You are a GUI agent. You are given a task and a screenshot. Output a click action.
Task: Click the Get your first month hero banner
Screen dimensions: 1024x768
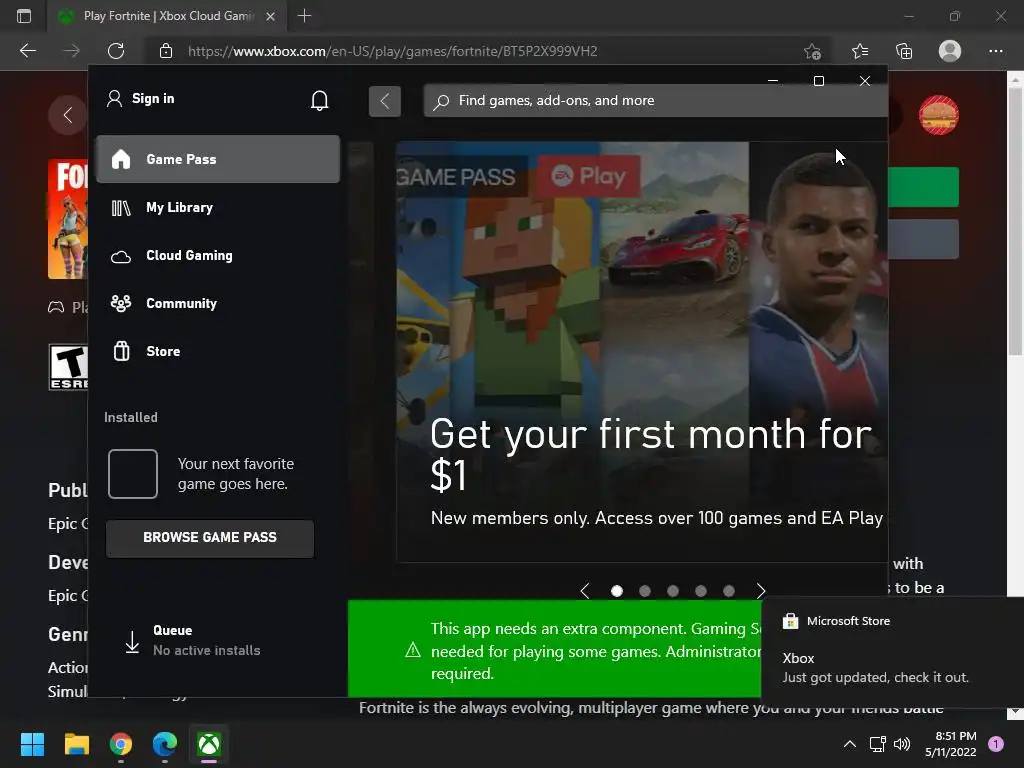(642, 352)
